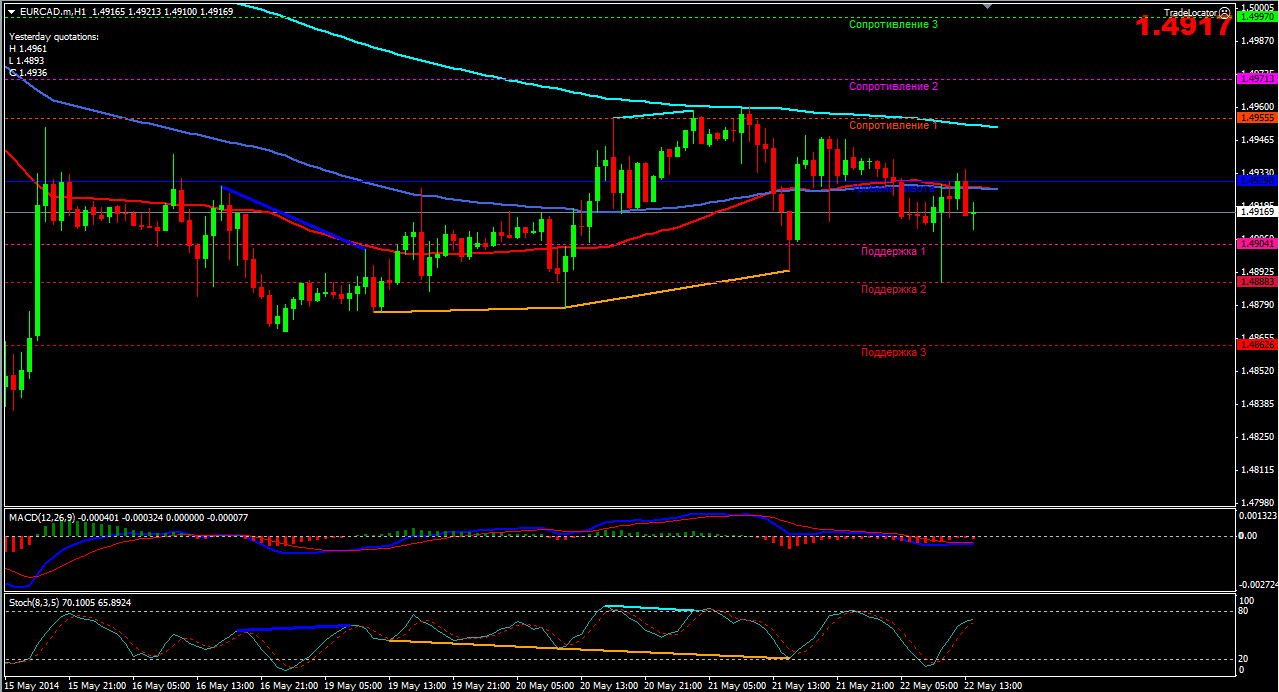Click the green 1.49970 price tag

click(x=1256, y=17)
